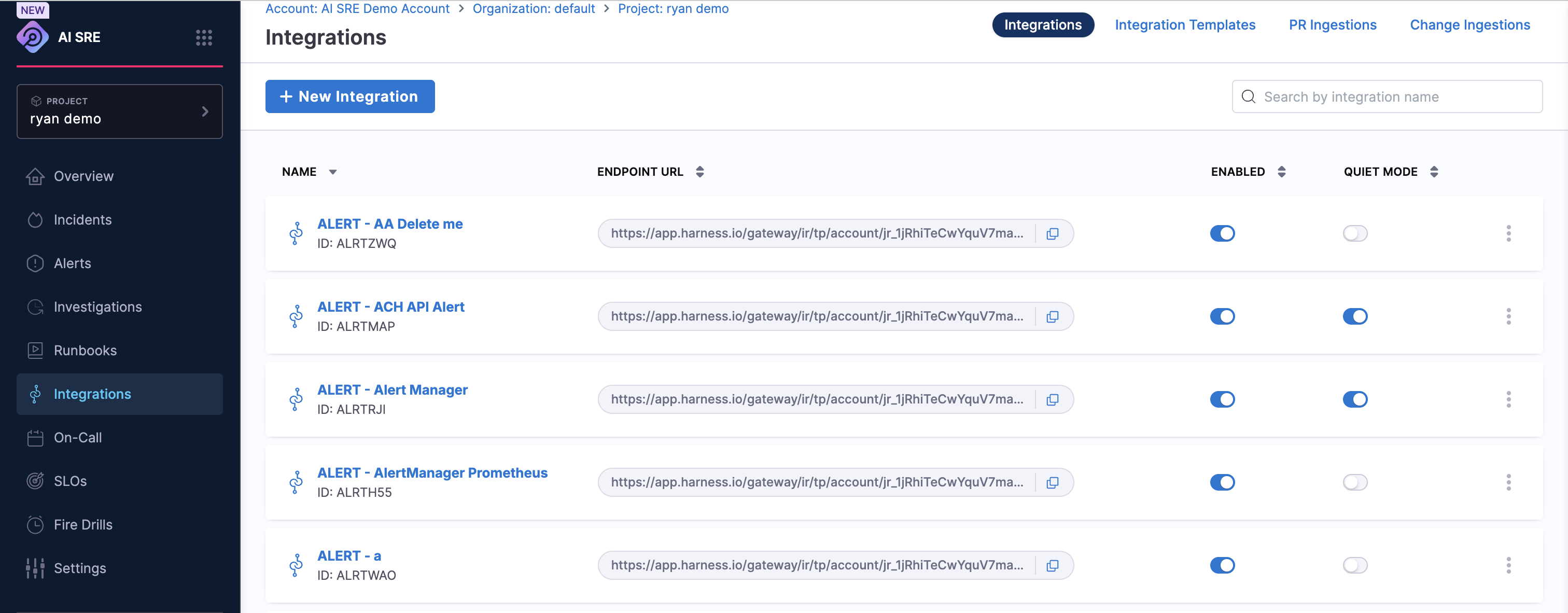Open ALERT - AlertManager Prometheus integration

coord(432,473)
